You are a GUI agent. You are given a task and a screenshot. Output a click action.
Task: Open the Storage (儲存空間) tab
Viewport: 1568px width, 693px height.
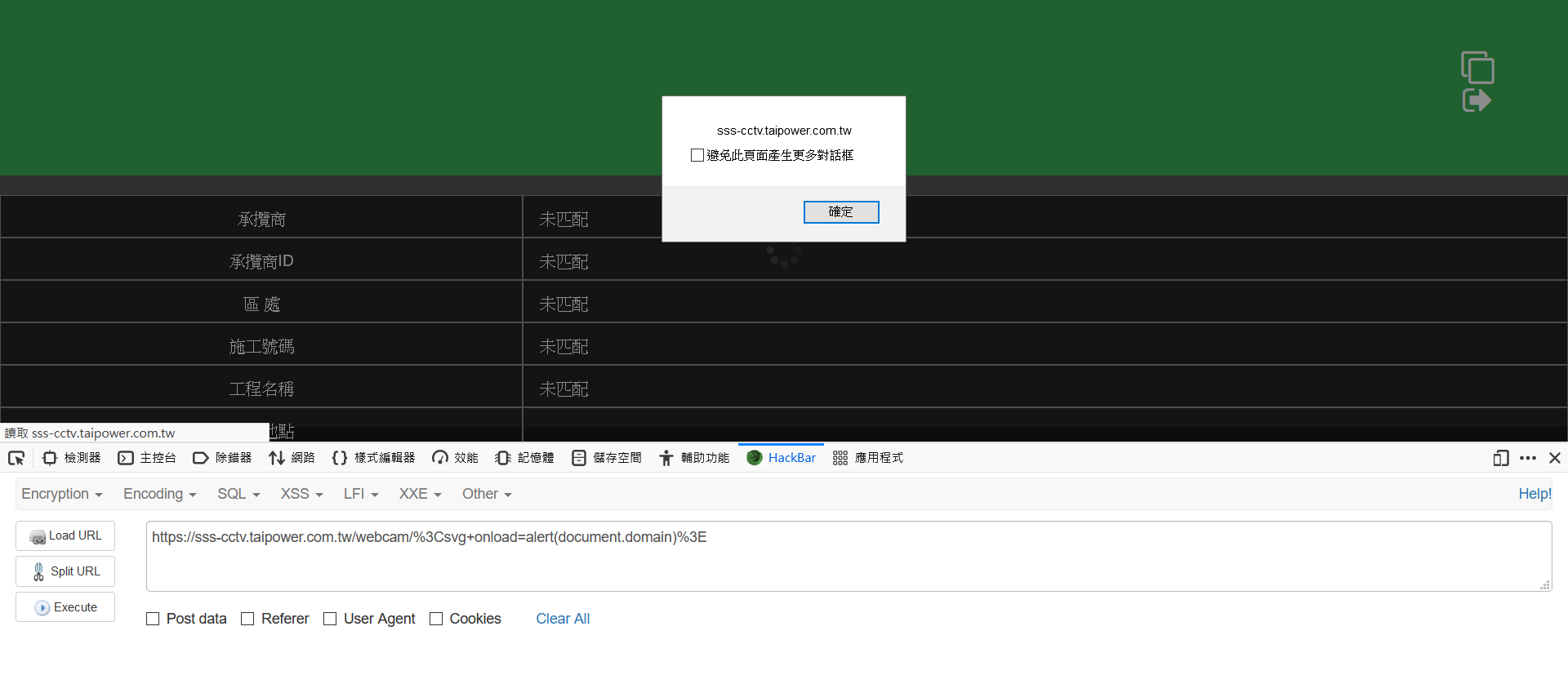coord(606,458)
